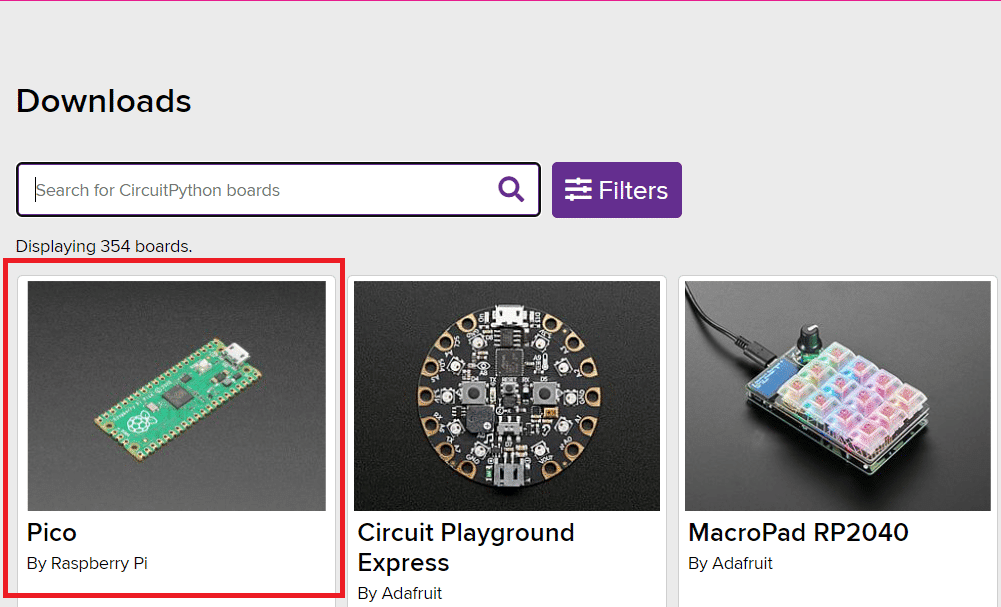The width and height of the screenshot is (1001, 607).
Task: Click the sliders icon on Filters button
Action: tap(578, 190)
